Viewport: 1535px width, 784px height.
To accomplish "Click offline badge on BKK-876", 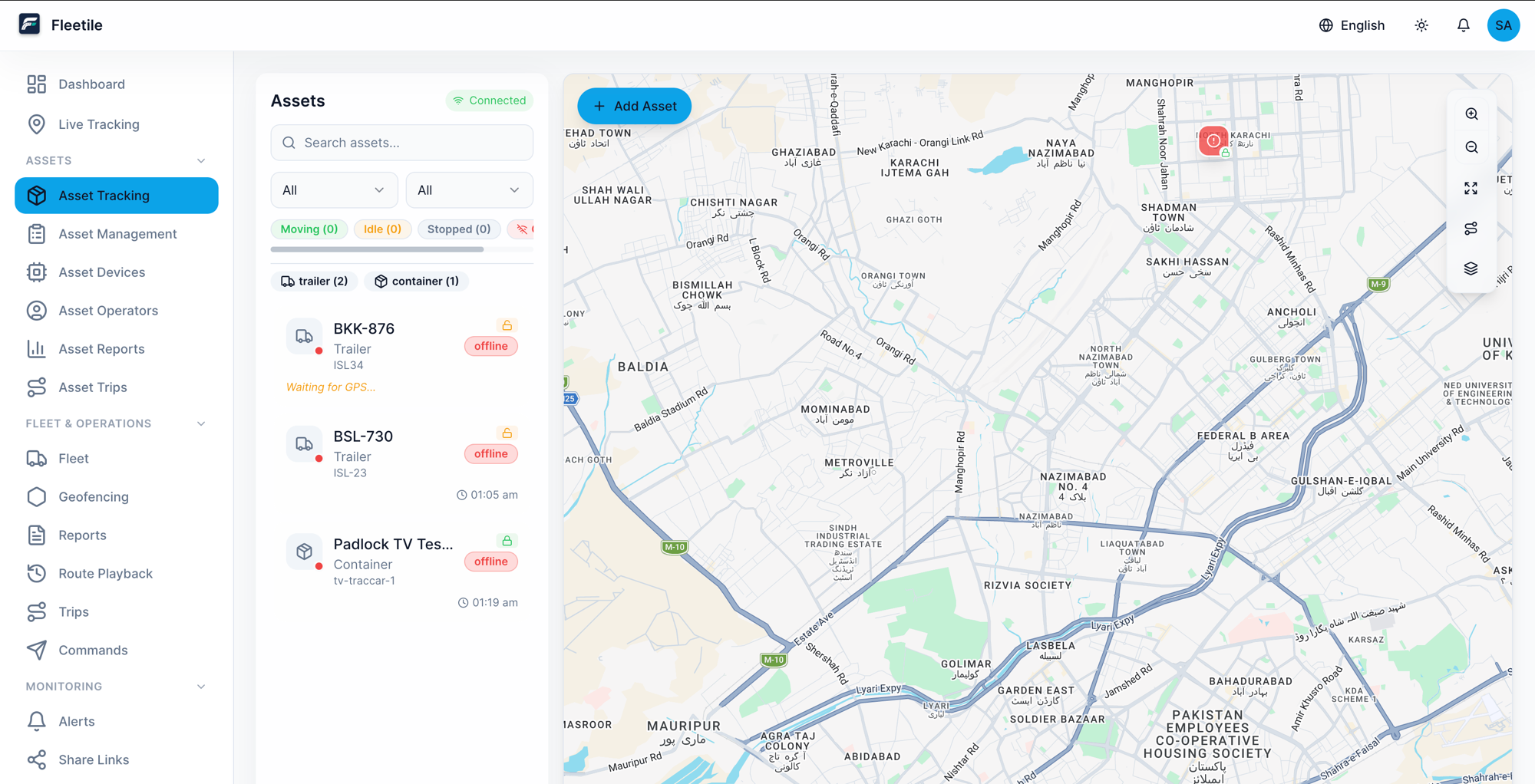I will pyautogui.click(x=490, y=346).
